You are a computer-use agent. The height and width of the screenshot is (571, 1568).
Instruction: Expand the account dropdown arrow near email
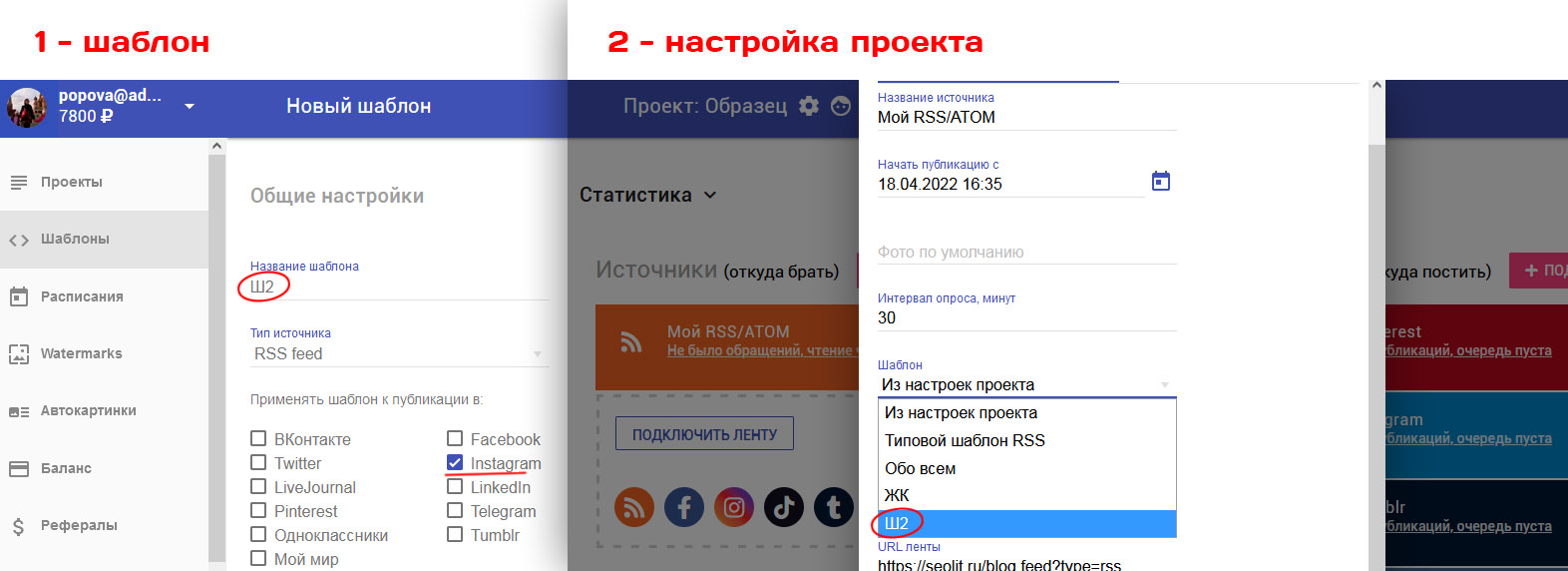click(190, 106)
